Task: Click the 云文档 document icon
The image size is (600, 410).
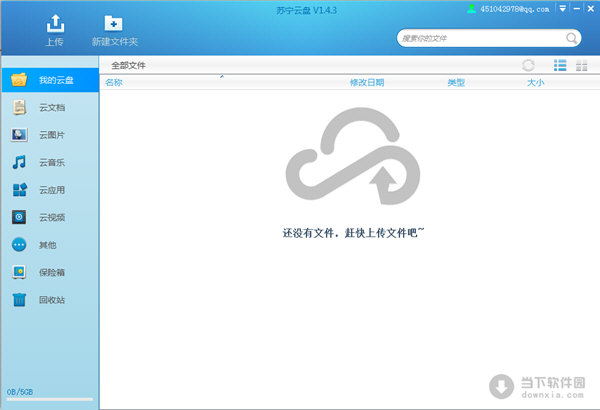Action: pos(19,107)
